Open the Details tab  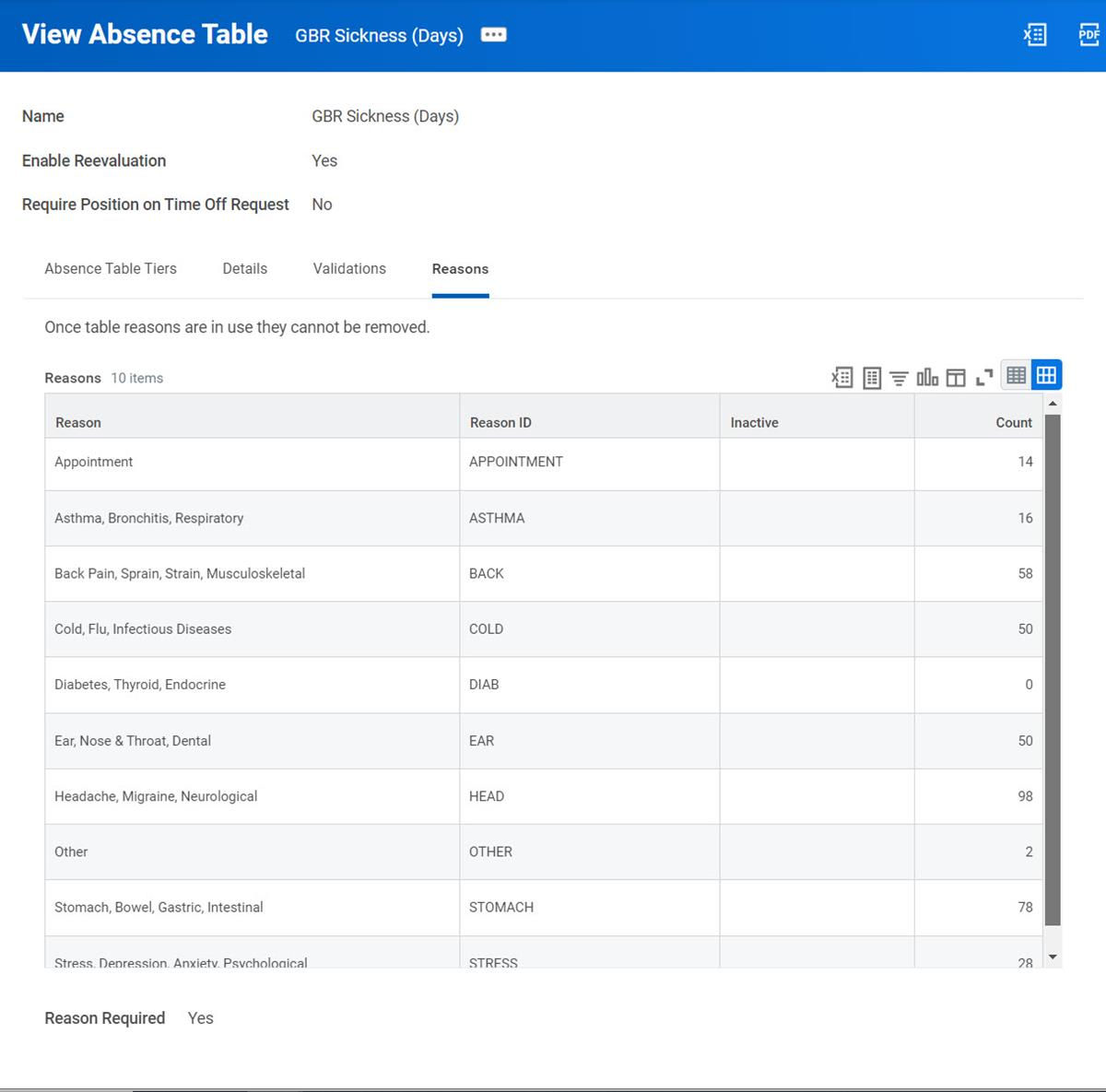pyautogui.click(x=245, y=269)
